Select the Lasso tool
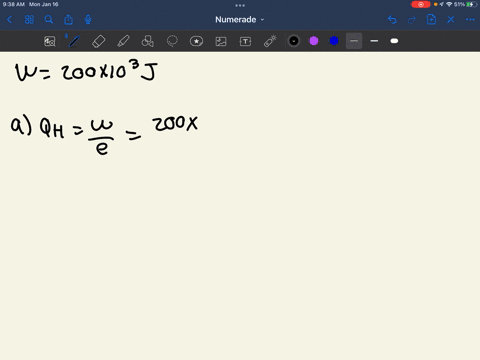The height and width of the screenshot is (360, 480). click(x=172, y=41)
